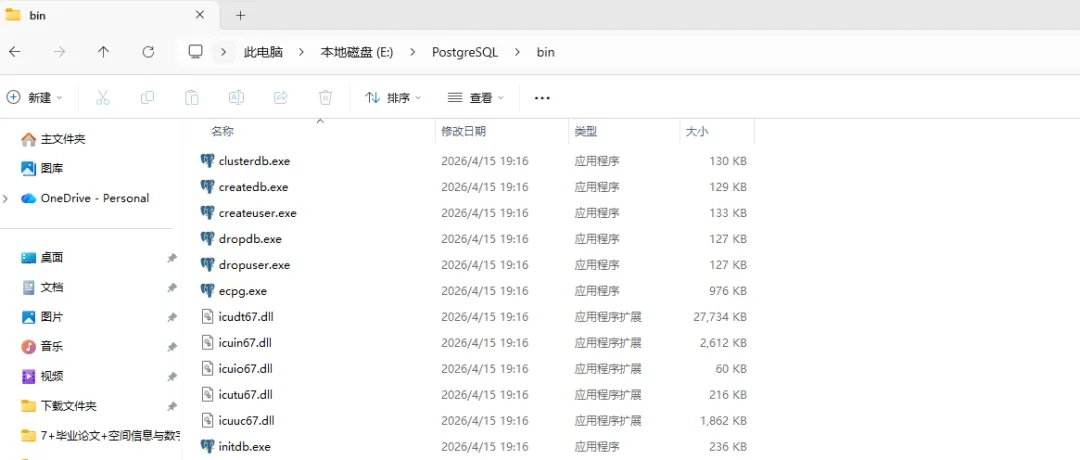Select 此电脑 in the breadcrumb
Screen dimensions: 1080x460
263,52
